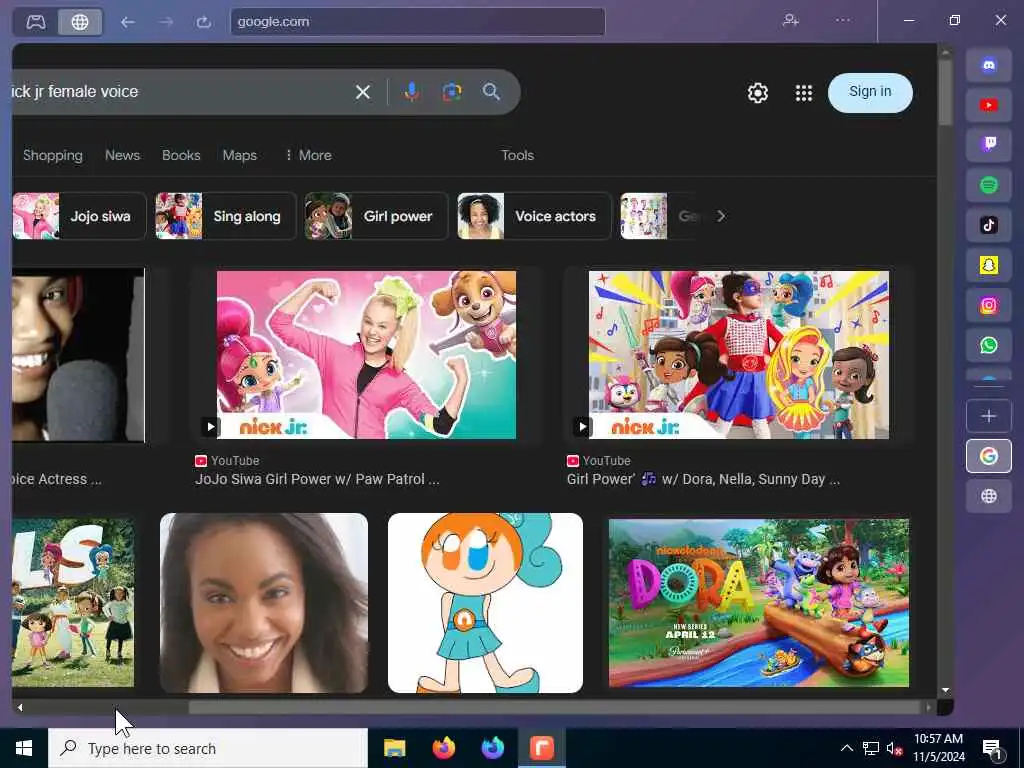Select the Voice actors suggestion chip
This screenshot has height=768, width=1024.
[534, 216]
